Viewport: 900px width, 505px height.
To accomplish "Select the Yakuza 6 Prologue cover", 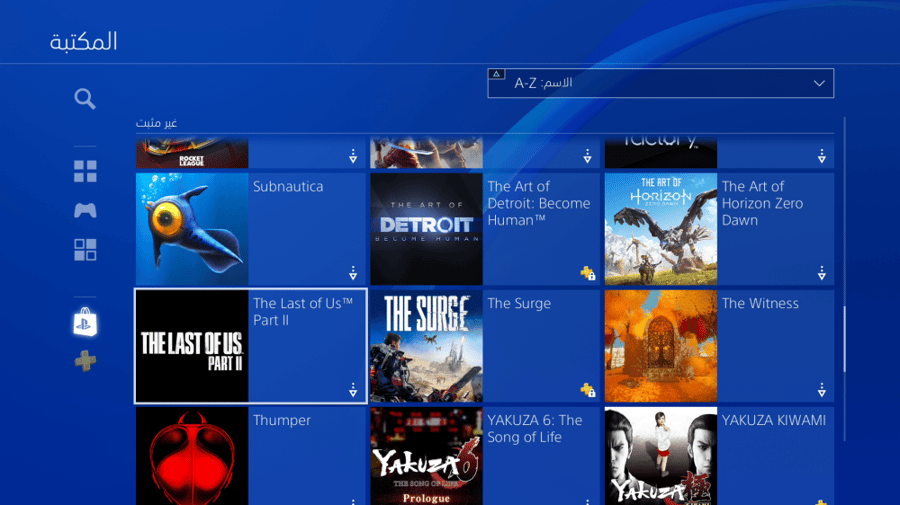I will click(x=426, y=456).
